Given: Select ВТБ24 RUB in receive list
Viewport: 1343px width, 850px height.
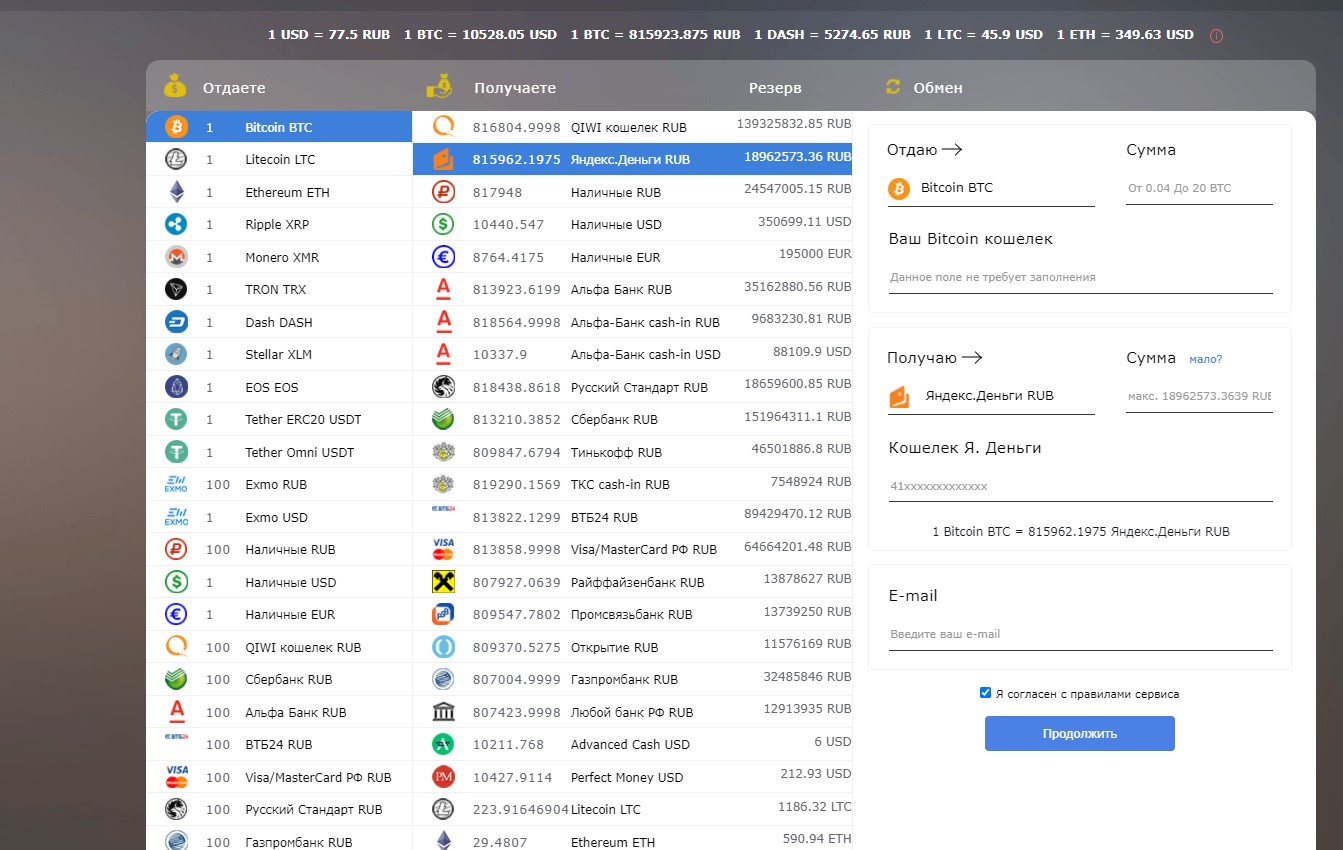Looking at the screenshot, I should click(632, 517).
